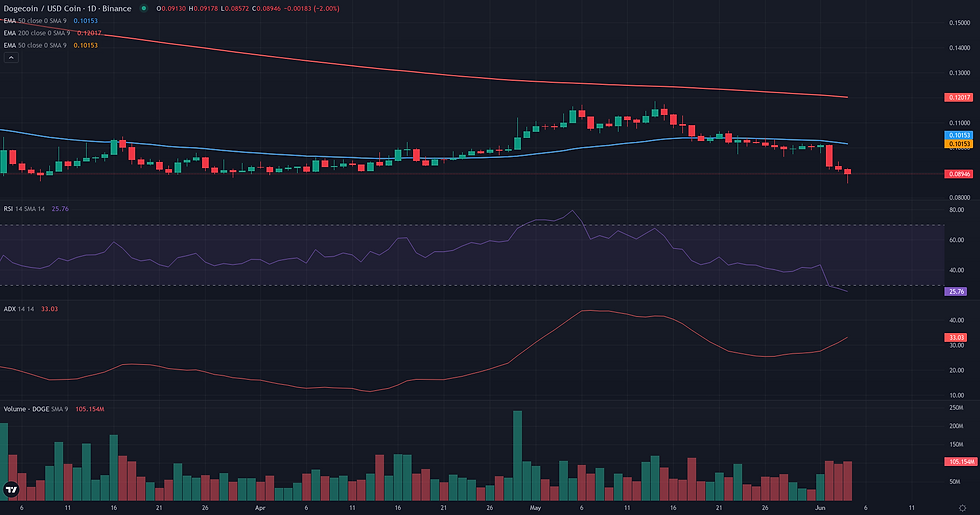Select the ADX 14 14 legend
This screenshot has height=515, width=980.
click(x=31, y=309)
